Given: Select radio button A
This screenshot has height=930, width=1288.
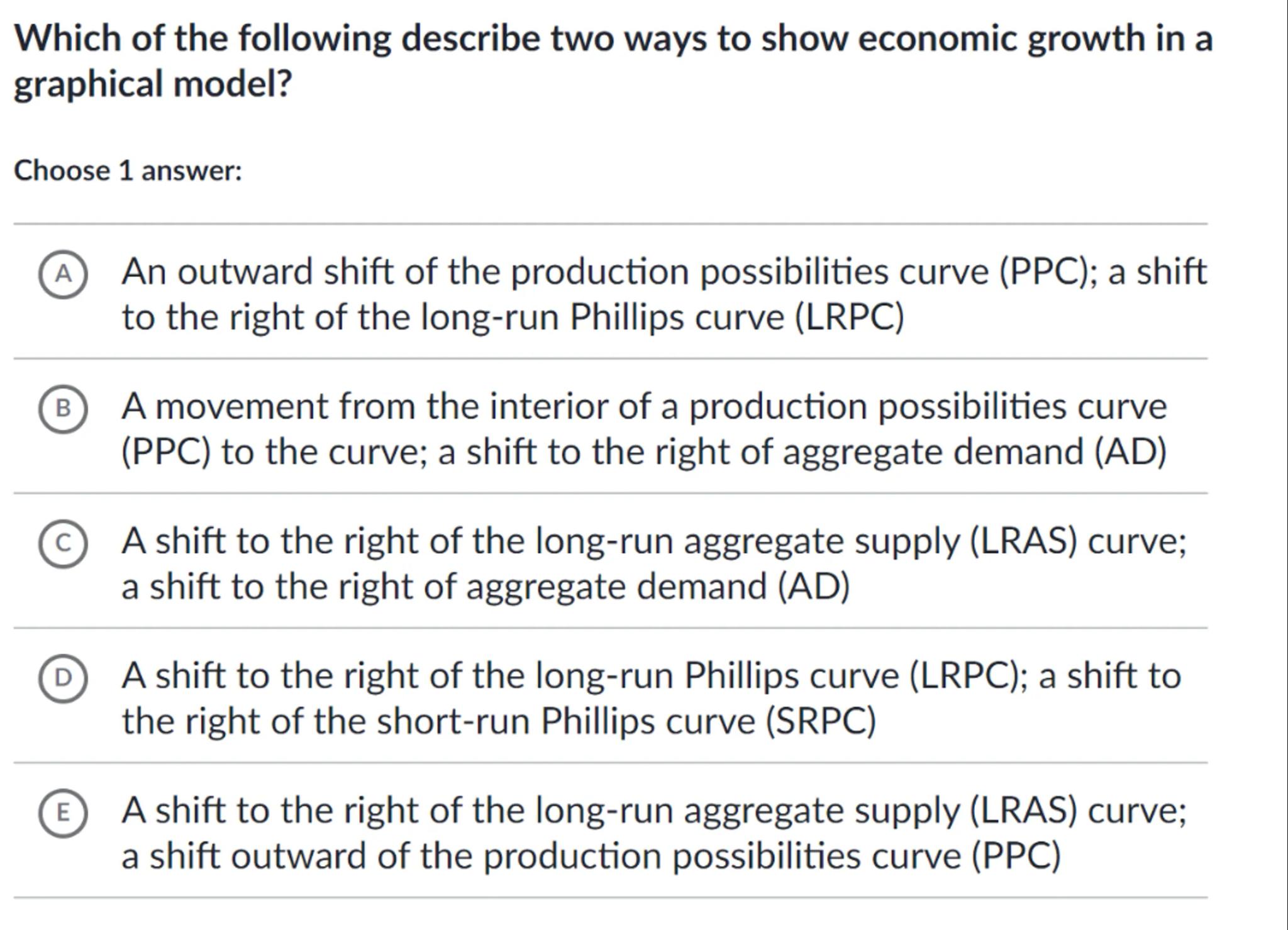Looking at the screenshot, I should pos(63,274).
